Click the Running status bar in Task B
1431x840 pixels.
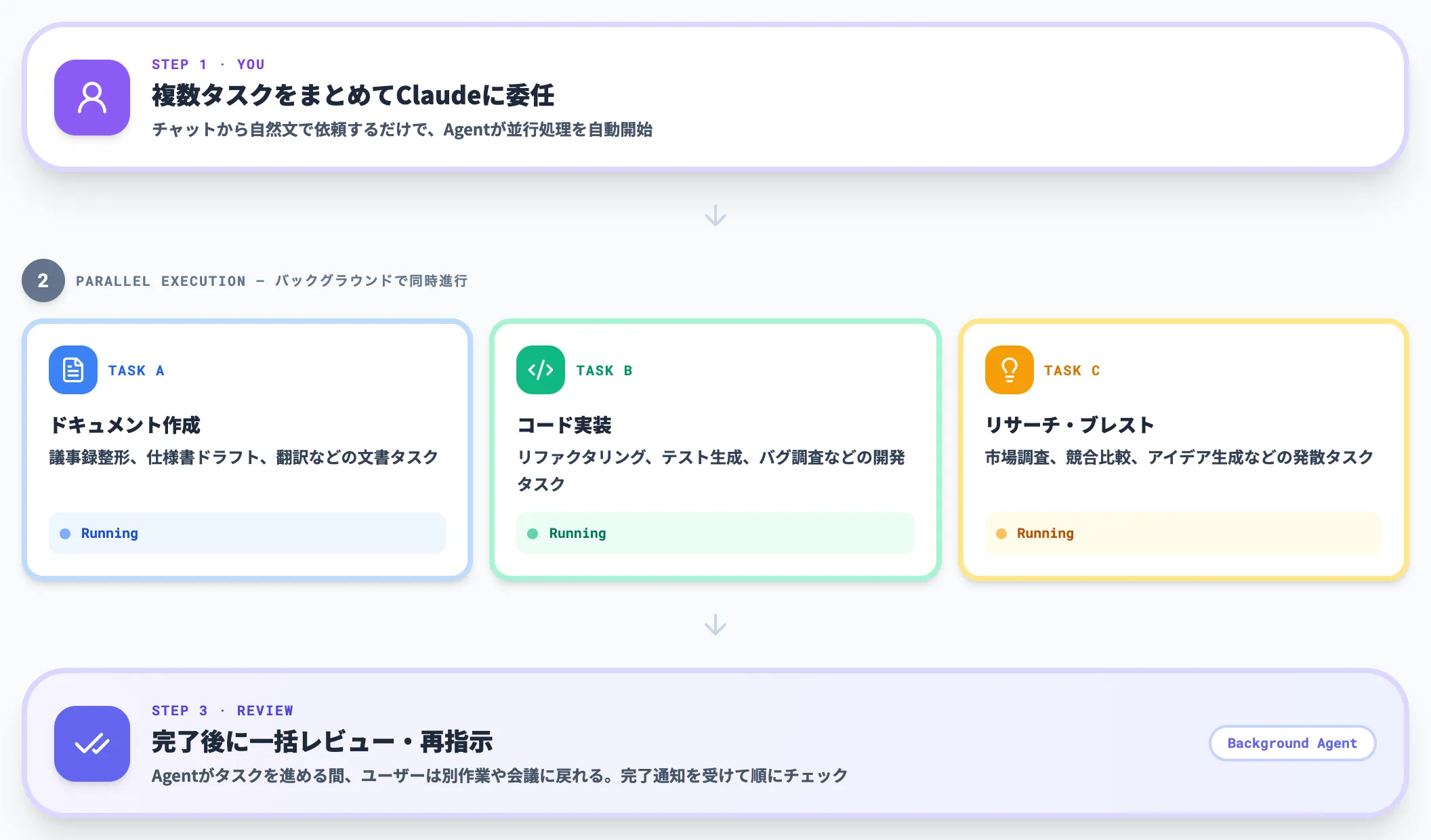[x=715, y=533]
